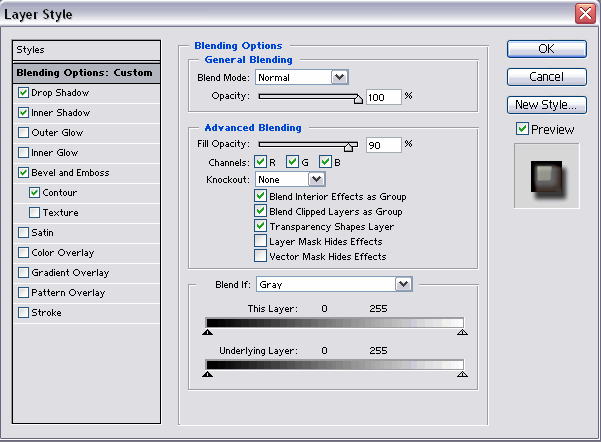The height and width of the screenshot is (442, 601).
Task: Enable the Satin checkbox
Action: coord(23,233)
